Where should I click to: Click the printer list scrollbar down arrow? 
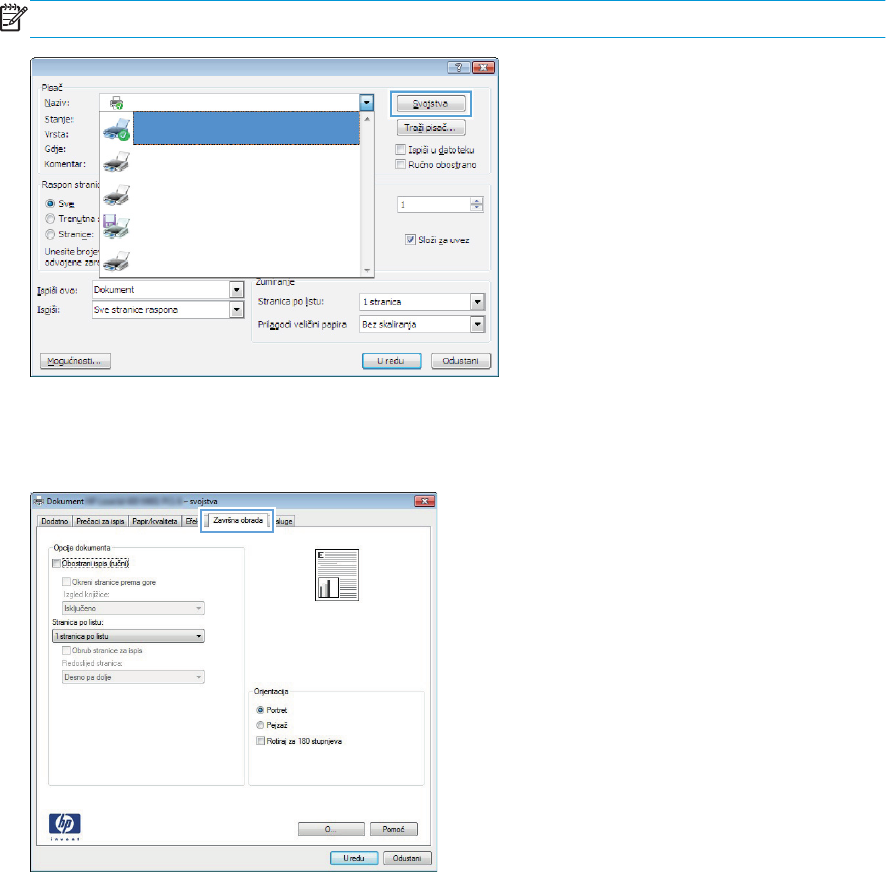point(367,271)
